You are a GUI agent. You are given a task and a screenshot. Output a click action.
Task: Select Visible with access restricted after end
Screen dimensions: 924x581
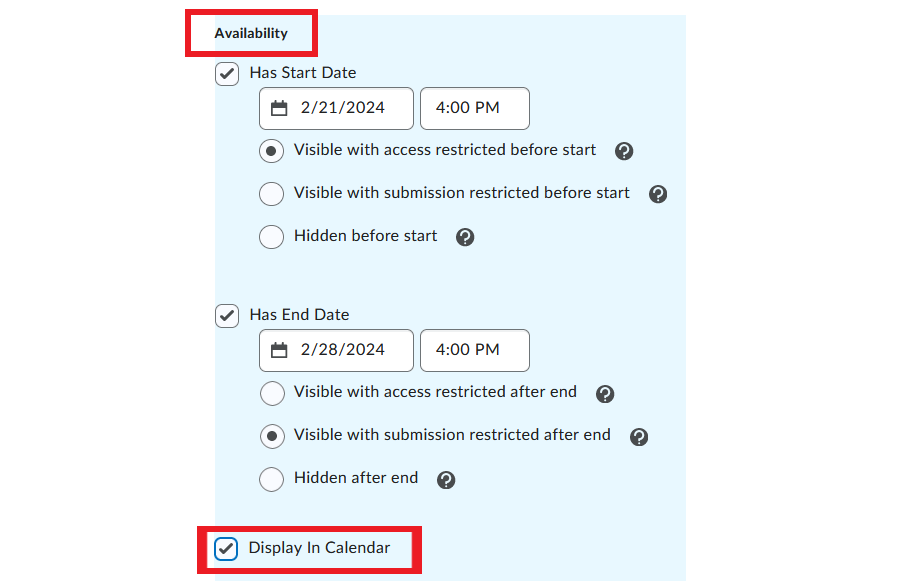point(272,393)
